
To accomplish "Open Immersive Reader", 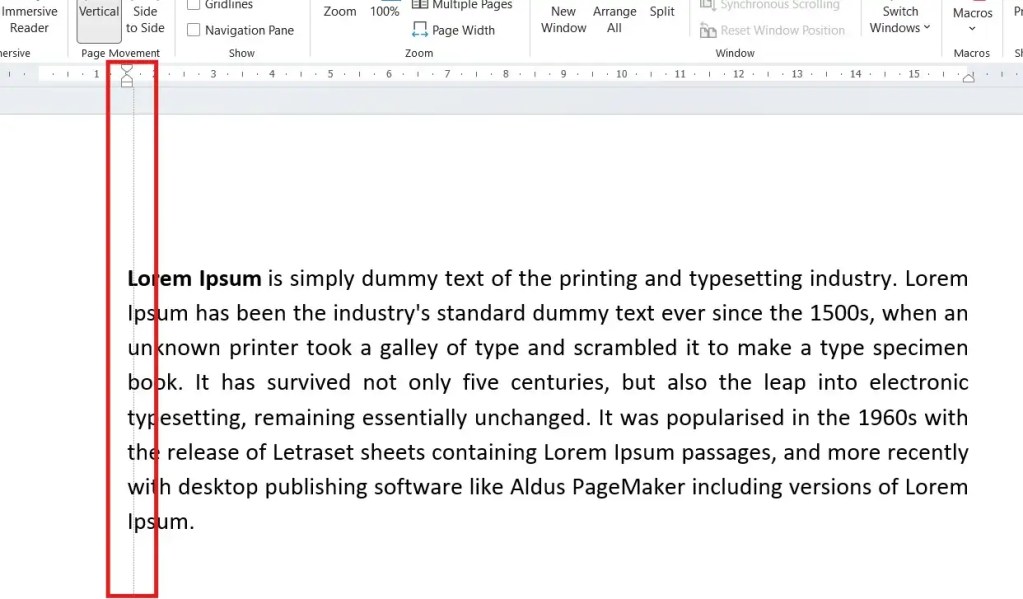I will click(31, 19).
